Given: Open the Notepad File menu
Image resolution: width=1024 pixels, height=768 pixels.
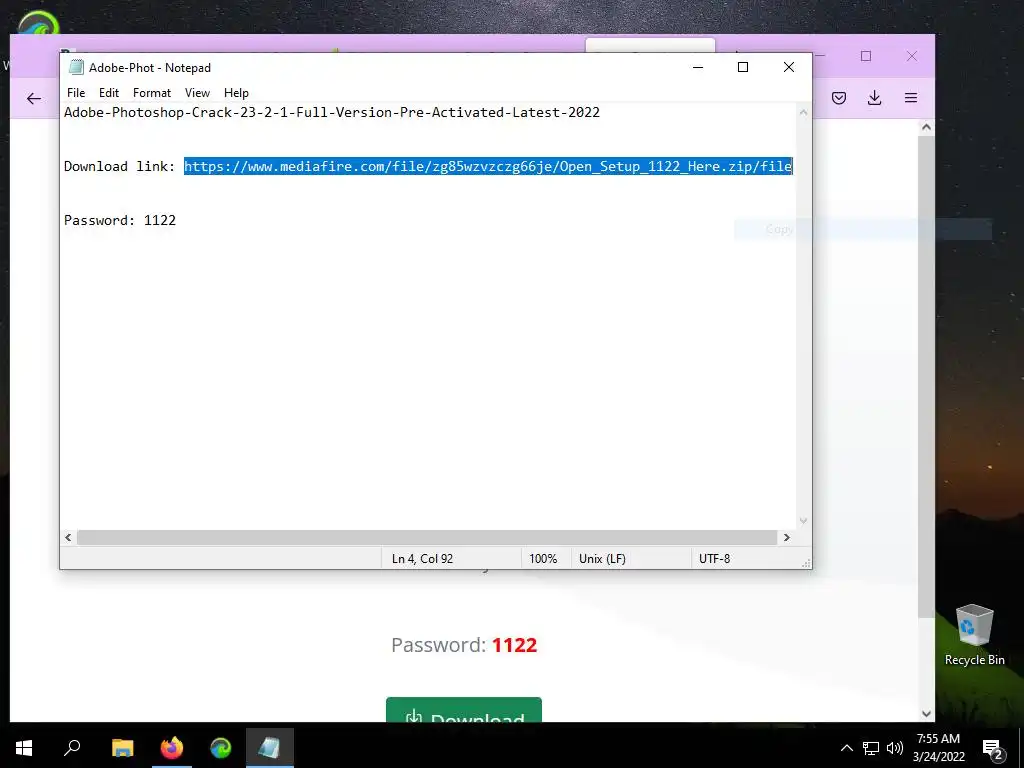Looking at the screenshot, I should click(x=76, y=93).
